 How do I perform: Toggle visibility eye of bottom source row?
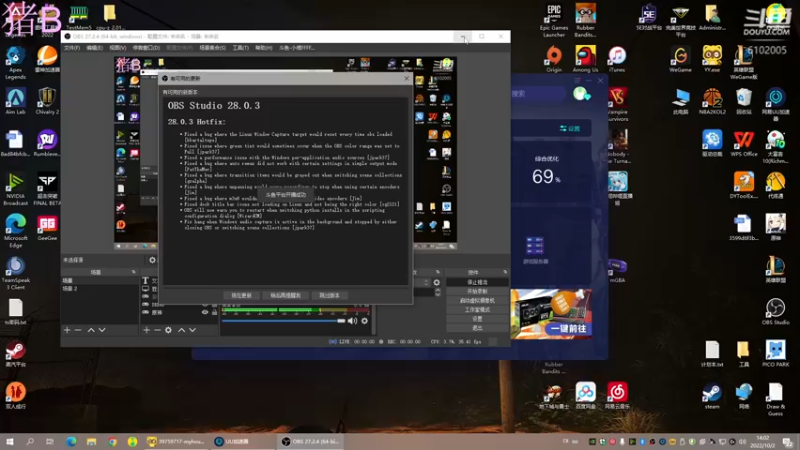coord(205,312)
